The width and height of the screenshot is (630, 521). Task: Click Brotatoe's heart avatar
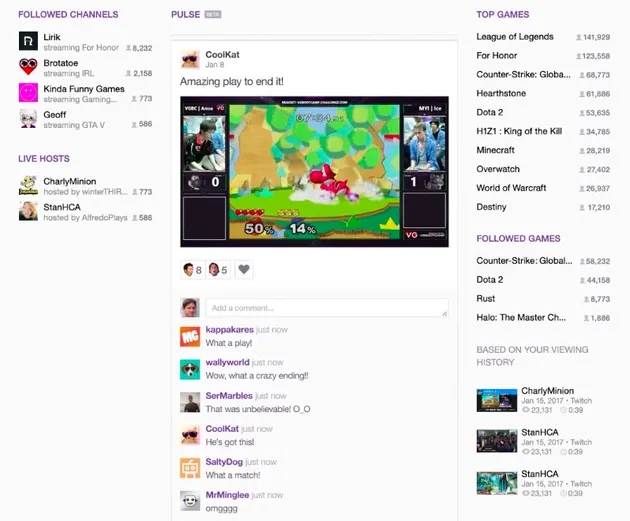tap(28, 67)
